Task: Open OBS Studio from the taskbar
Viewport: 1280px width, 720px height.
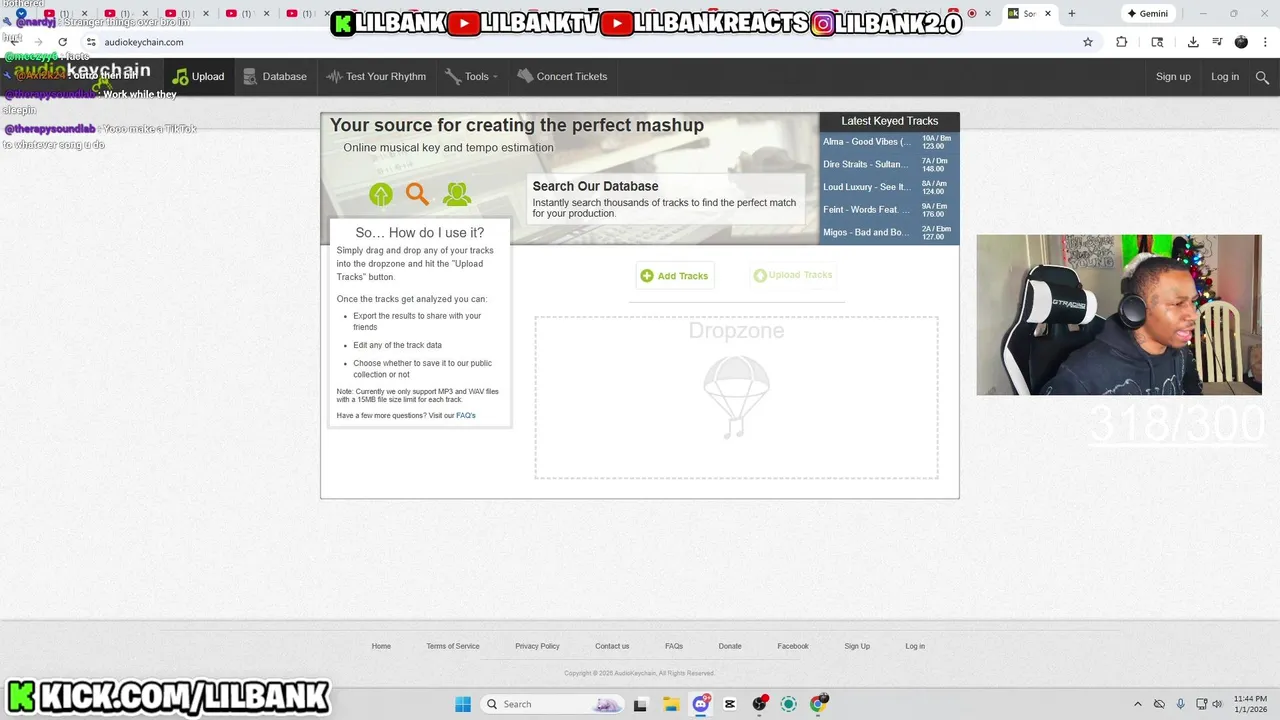Action: 760,704
